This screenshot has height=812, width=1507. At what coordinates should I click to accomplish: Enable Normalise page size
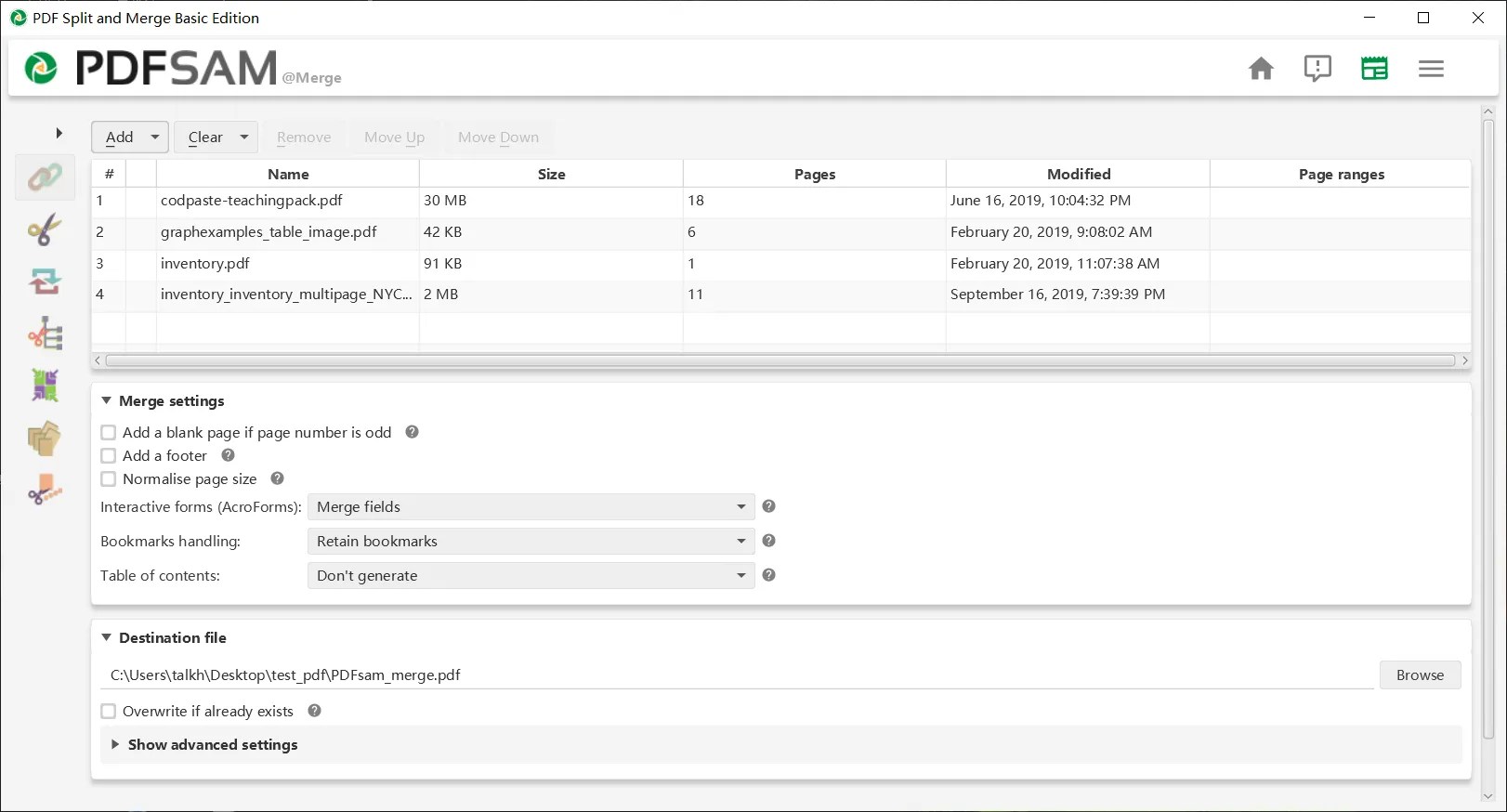(109, 479)
